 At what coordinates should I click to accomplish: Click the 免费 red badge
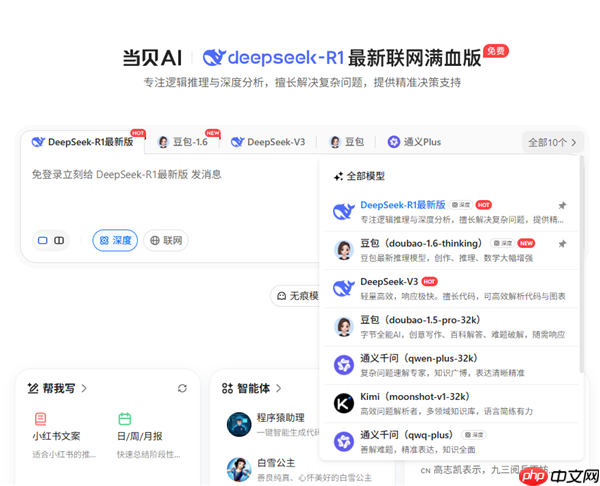[x=496, y=51]
